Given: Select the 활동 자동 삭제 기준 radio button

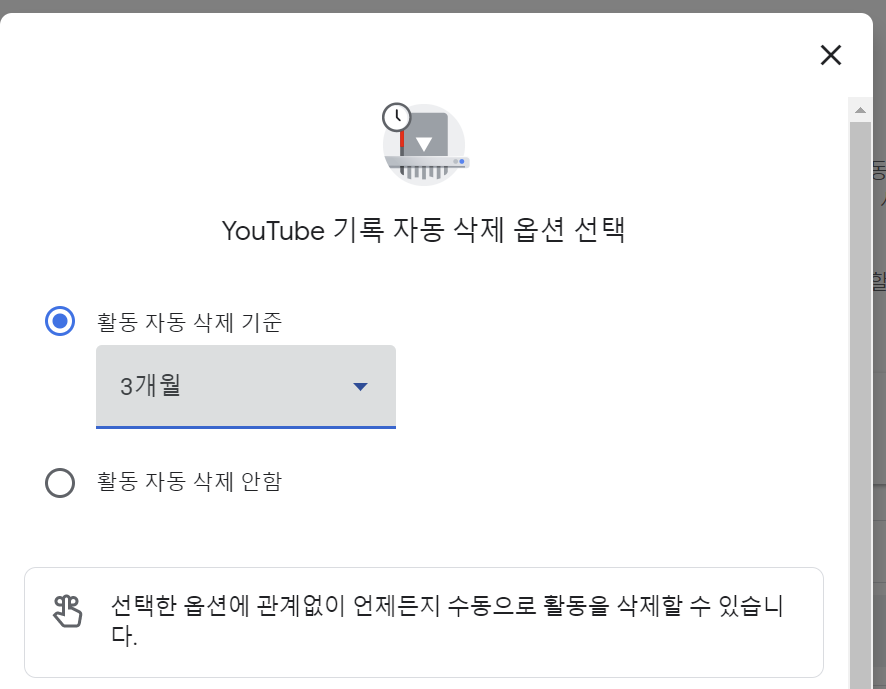Looking at the screenshot, I should [60, 321].
